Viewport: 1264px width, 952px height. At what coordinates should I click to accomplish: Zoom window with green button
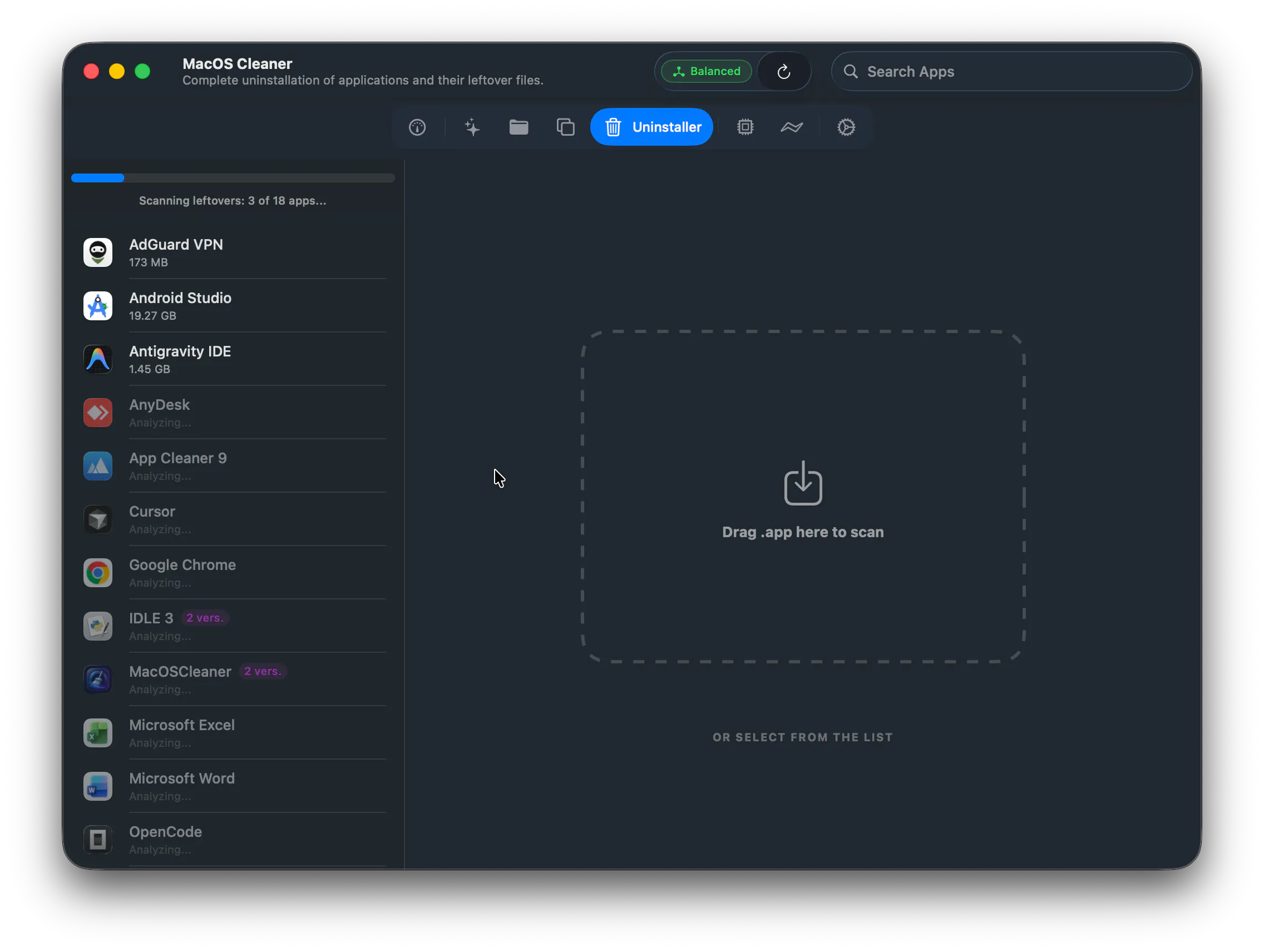point(142,71)
